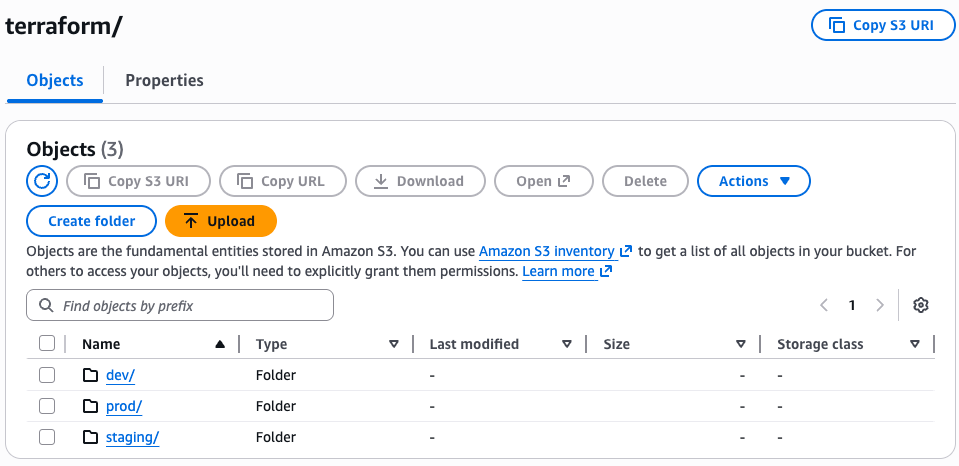Click the refresh objects icon
This screenshot has height=466, width=959.
42,181
